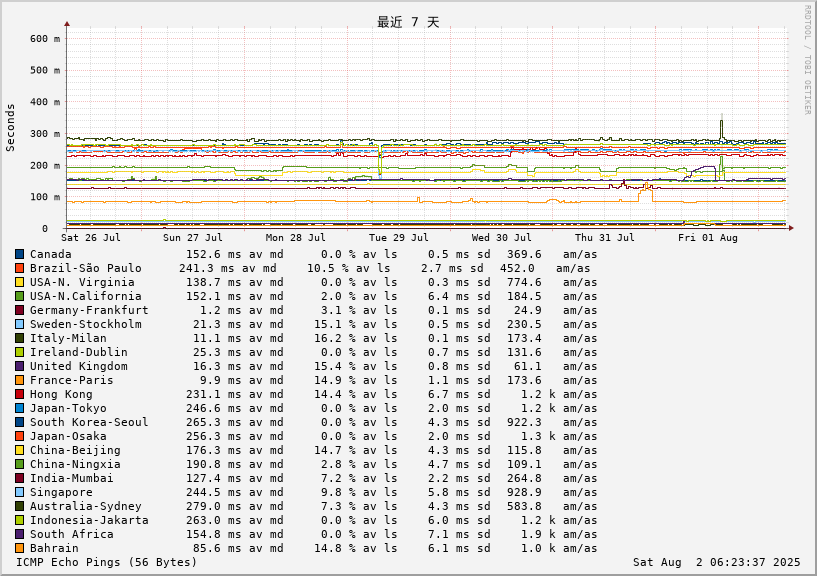Viewport: 817px width, 576px height.
Task: Click the "100 m" y-axis tick label
Action: point(45,197)
